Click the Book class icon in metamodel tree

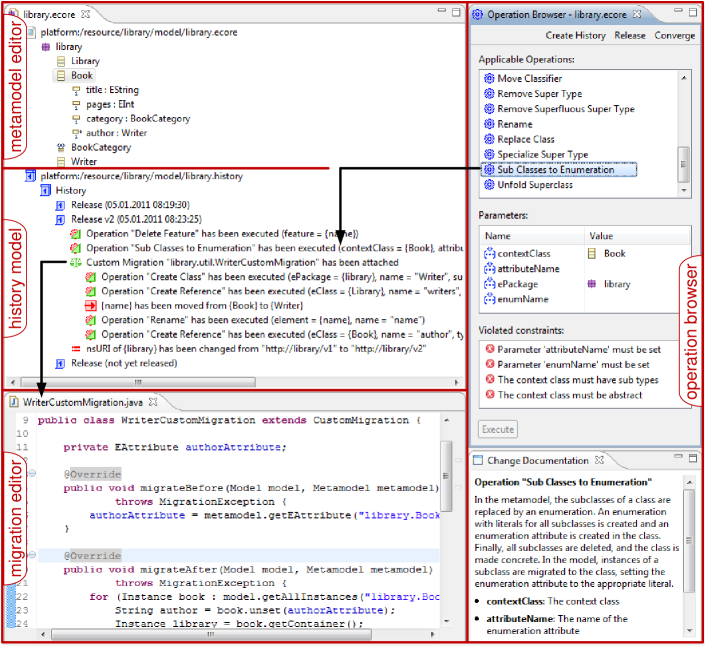[61, 75]
